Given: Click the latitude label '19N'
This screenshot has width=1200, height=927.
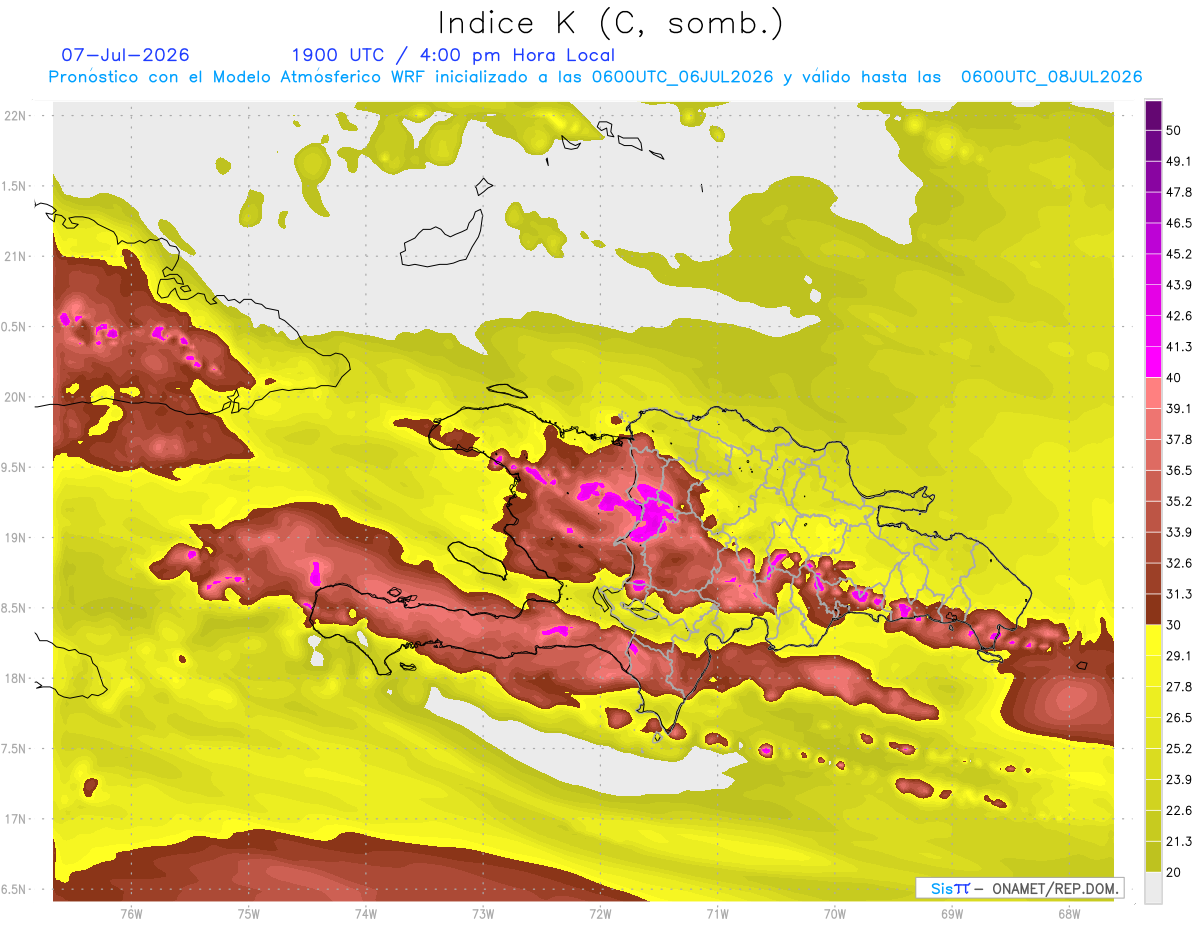Looking at the screenshot, I should pyautogui.click(x=17, y=537).
